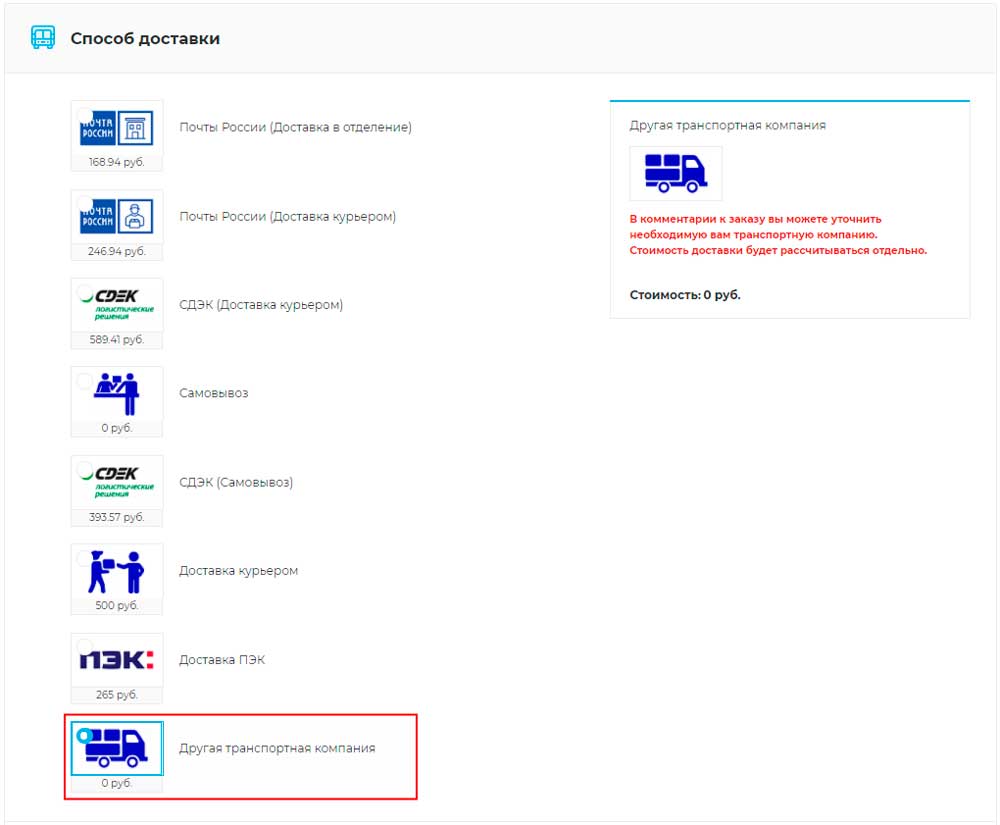Select Почта России office delivery logo
The image size is (1000, 825).
(117, 127)
